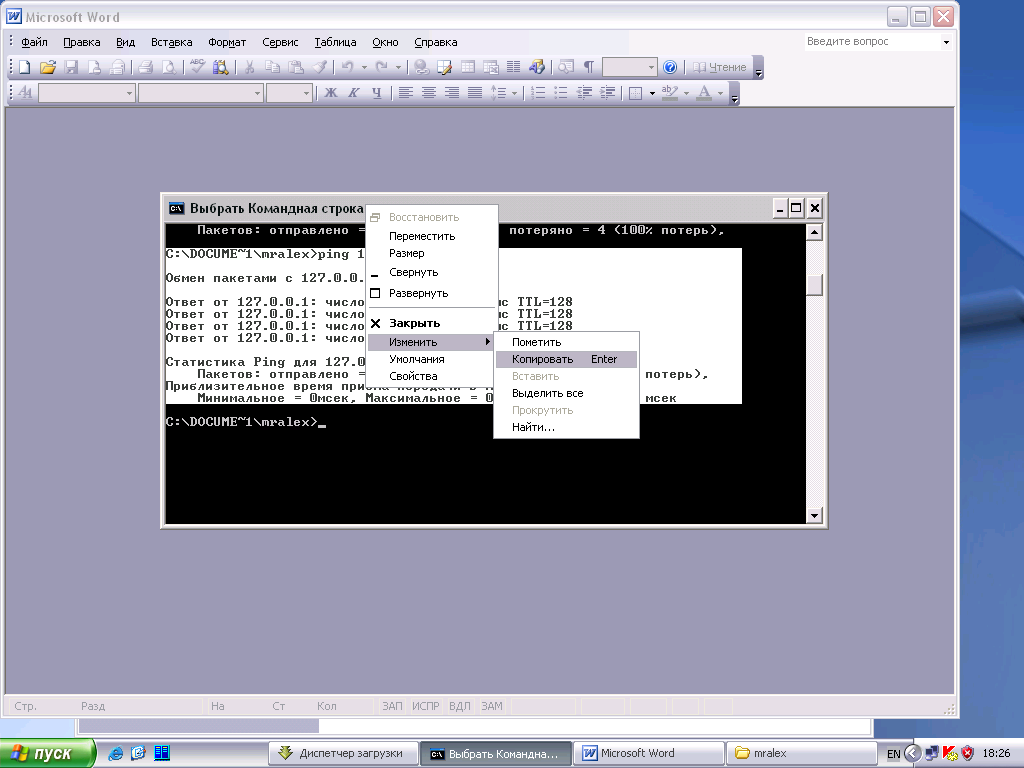The image size is (1024, 768).
Task: Click the Drawing toolbar icon
Action: 537,67
